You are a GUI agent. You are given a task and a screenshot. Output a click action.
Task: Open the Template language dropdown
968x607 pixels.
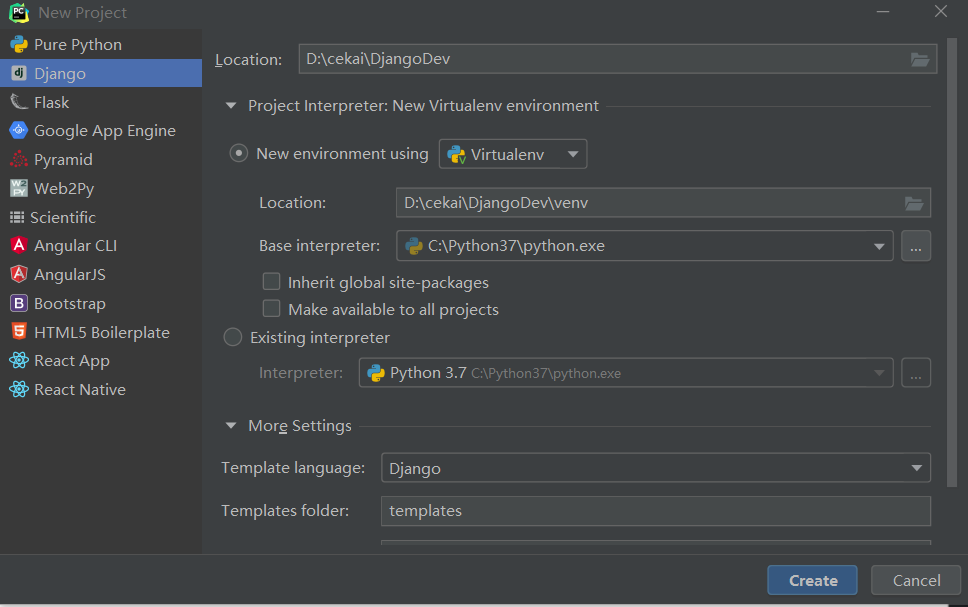[655, 468]
